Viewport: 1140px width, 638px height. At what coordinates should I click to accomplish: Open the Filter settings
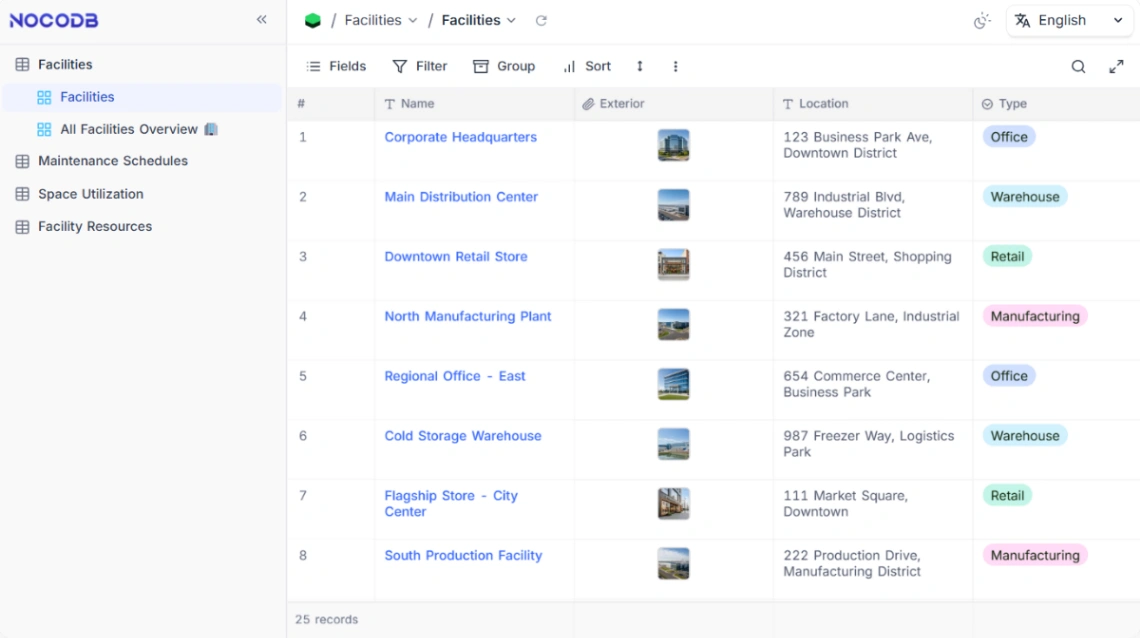[419, 66]
